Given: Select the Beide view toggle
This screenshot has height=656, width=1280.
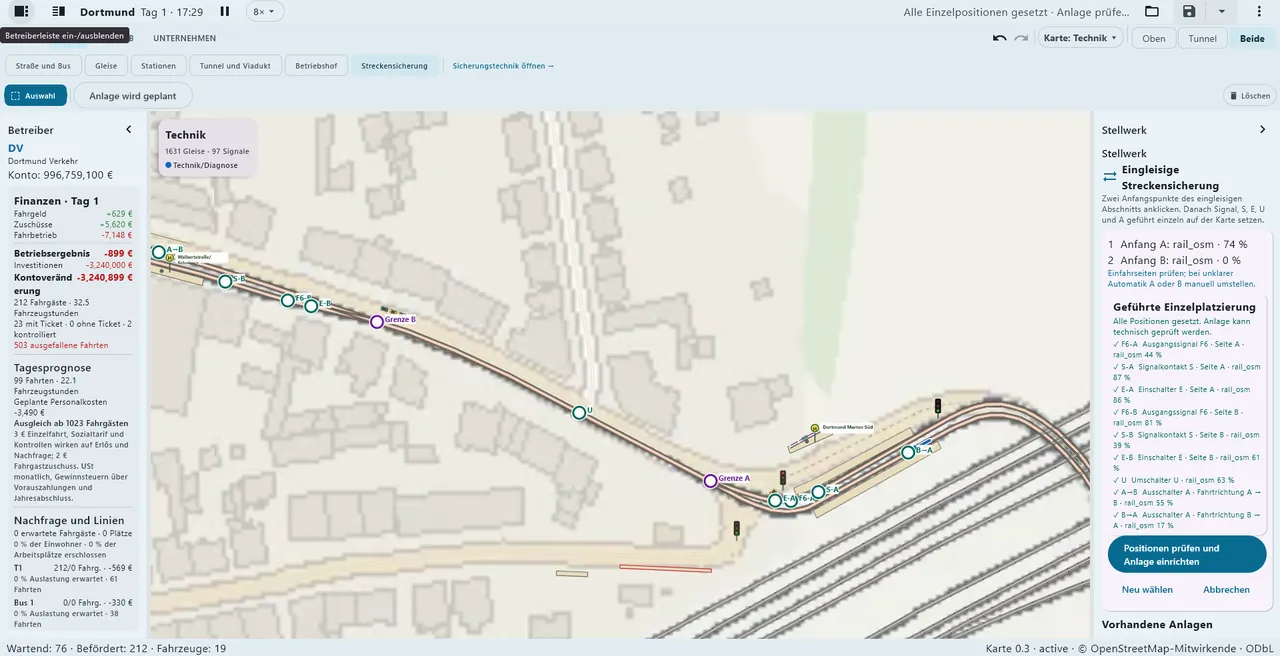Looking at the screenshot, I should click(x=1252, y=38).
